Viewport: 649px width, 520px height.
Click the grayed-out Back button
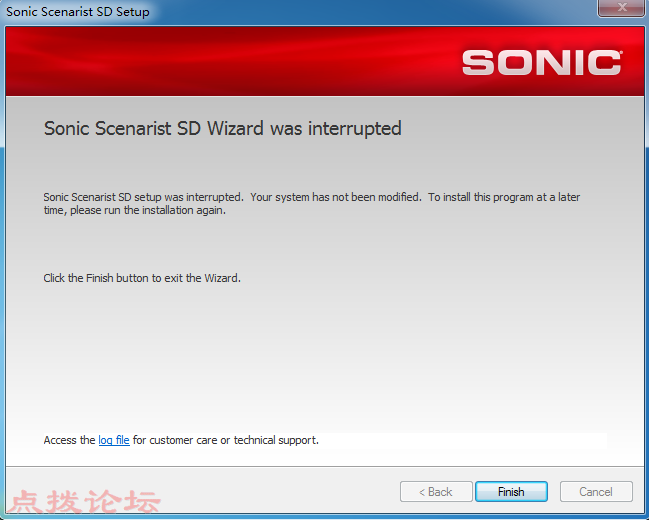tap(436, 491)
